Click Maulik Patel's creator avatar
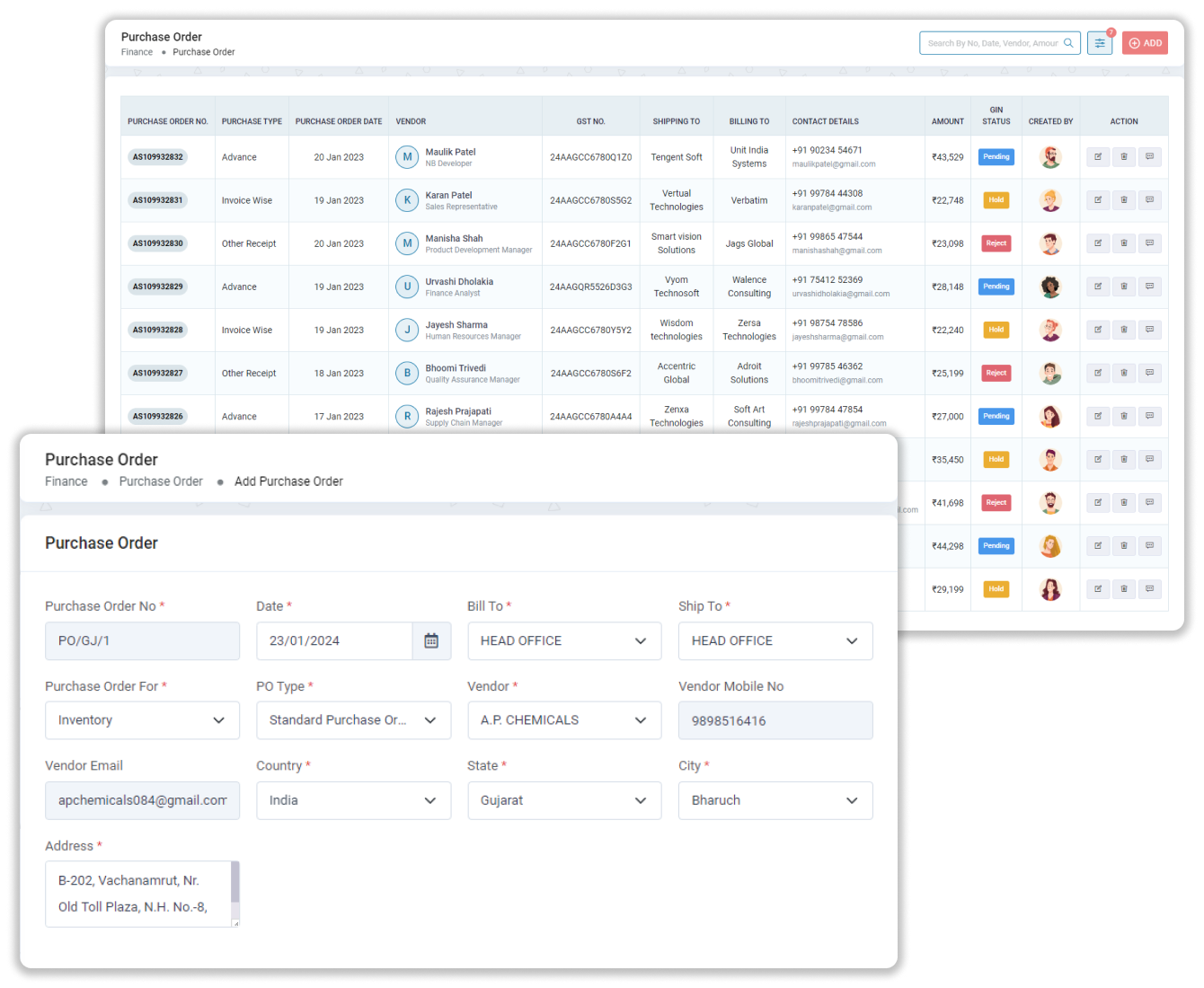The height and width of the screenshot is (988, 1204). pyautogui.click(x=1050, y=157)
